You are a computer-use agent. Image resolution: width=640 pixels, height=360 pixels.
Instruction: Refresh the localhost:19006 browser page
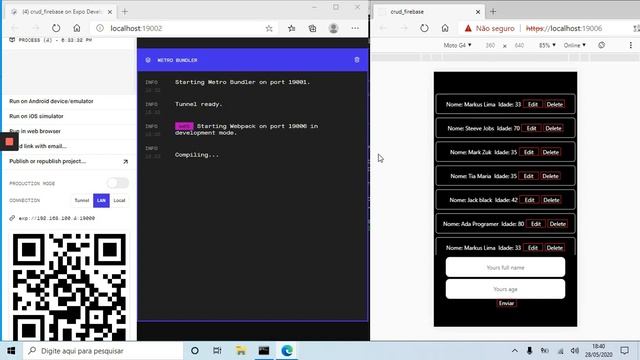point(424,28)
